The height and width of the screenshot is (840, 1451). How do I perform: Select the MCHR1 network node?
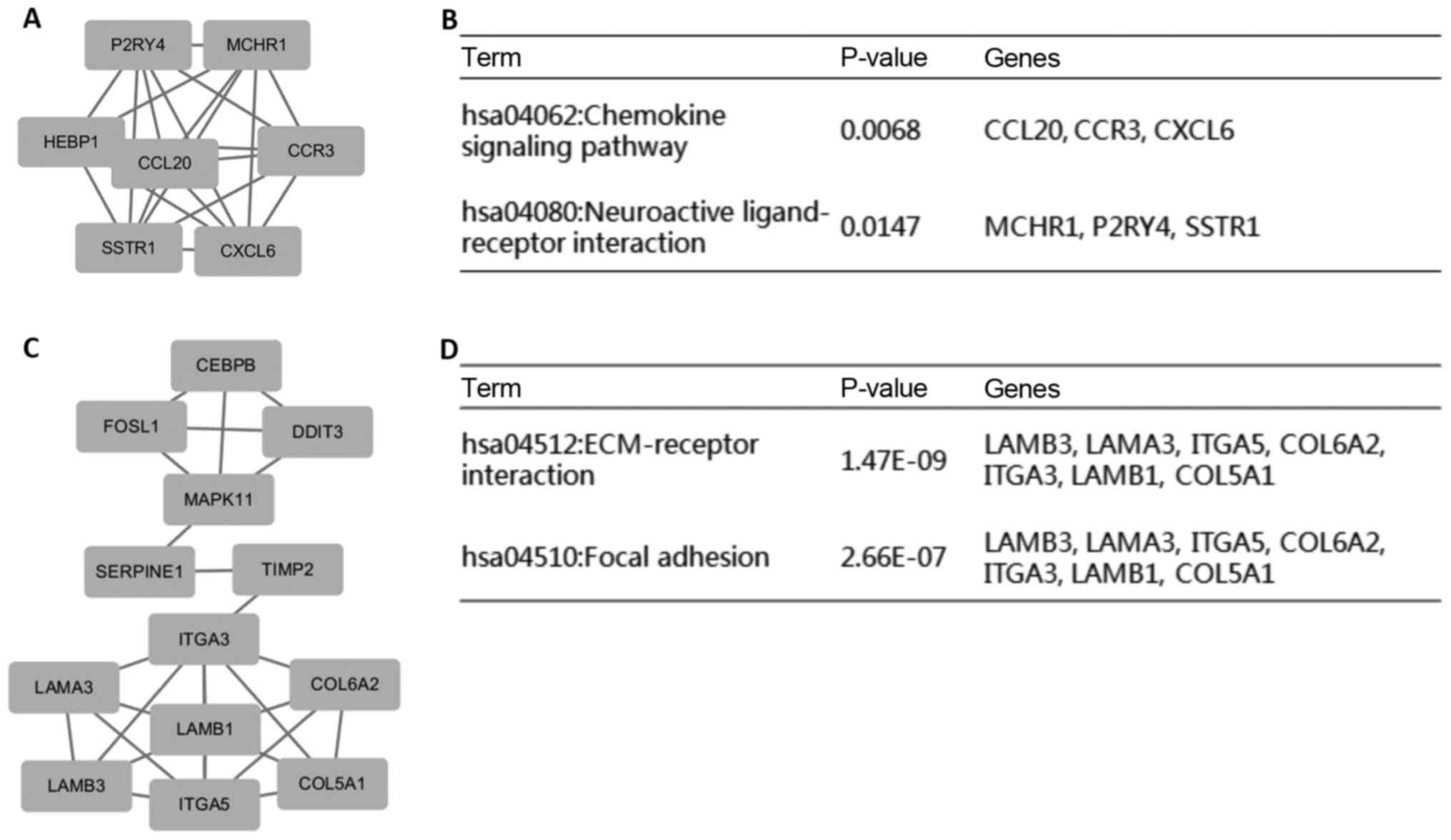pos(256,45)
